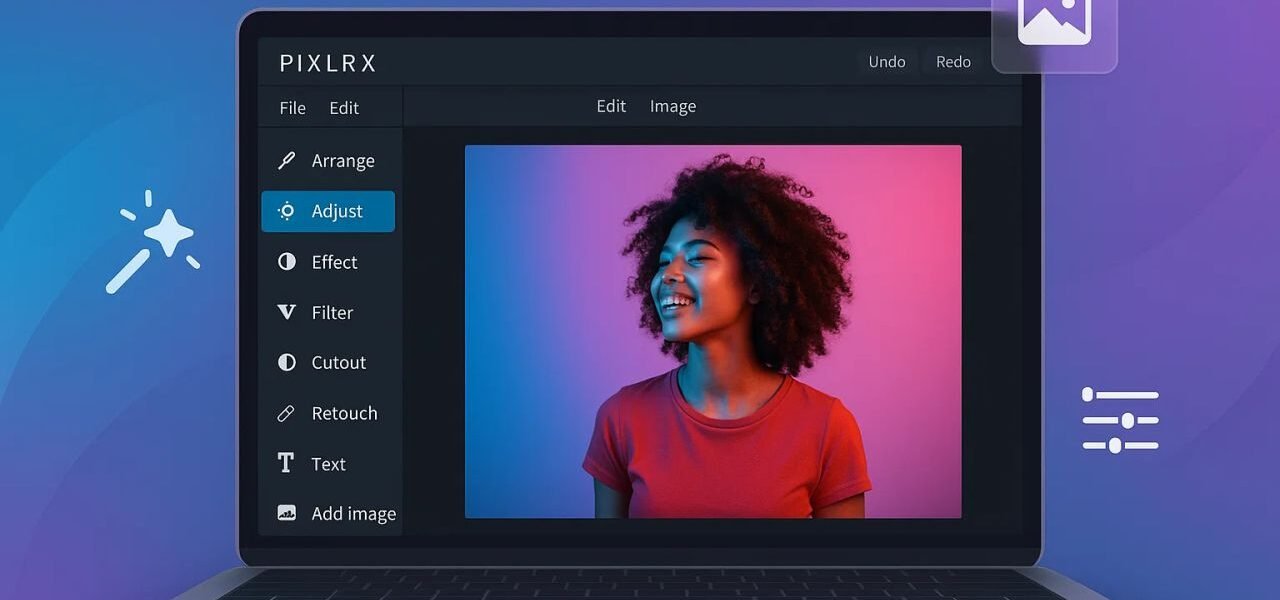1280x600 pixels.
Task: Click the Retouch brush icon
Action: 287,412
